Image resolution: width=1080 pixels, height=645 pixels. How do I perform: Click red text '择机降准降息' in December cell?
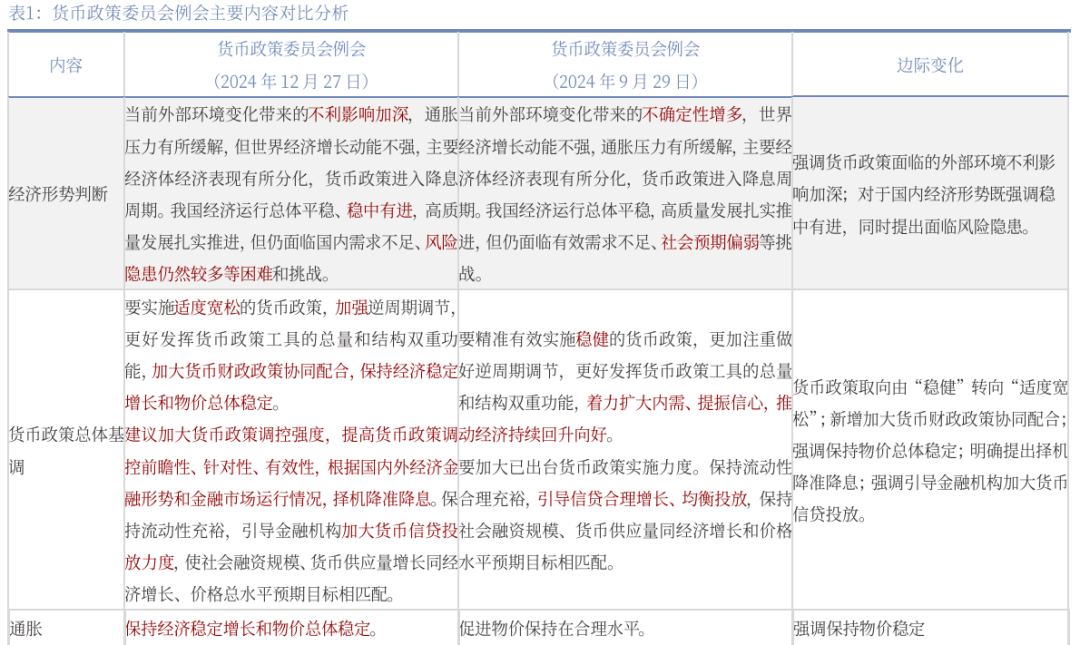(382, 499)
